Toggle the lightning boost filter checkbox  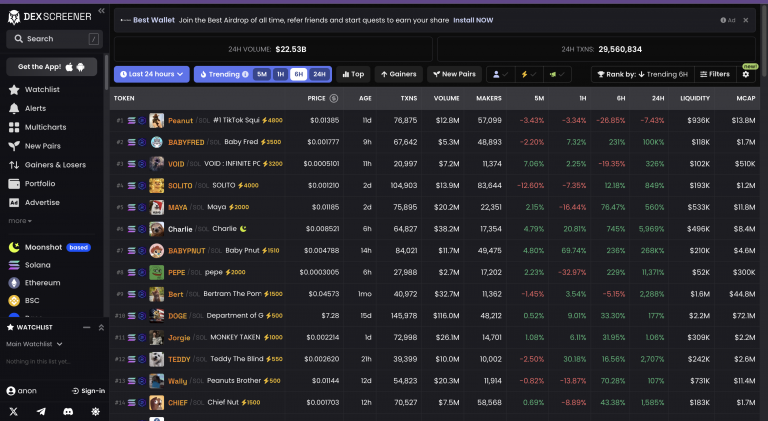528,74
